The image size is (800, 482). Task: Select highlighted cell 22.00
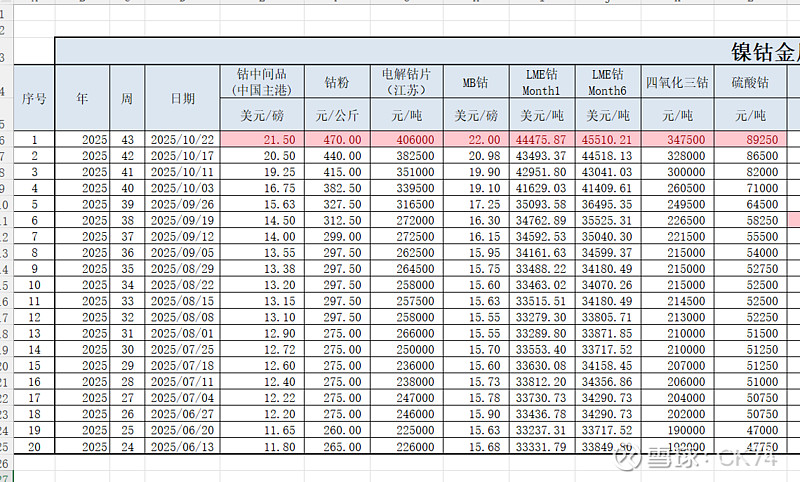(476, 139)
